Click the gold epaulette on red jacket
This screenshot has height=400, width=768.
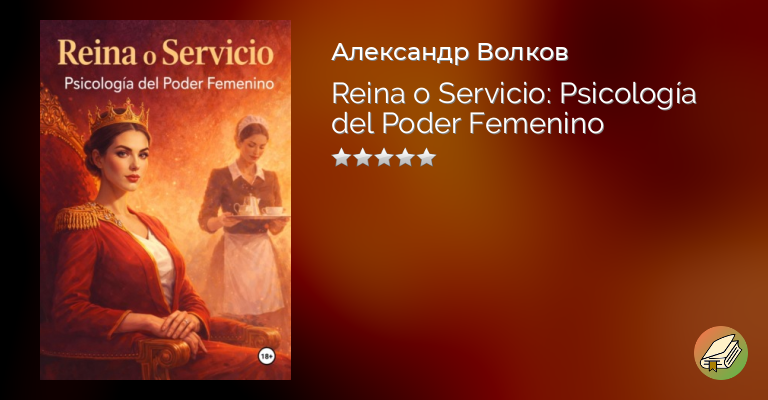coord(84,215)
